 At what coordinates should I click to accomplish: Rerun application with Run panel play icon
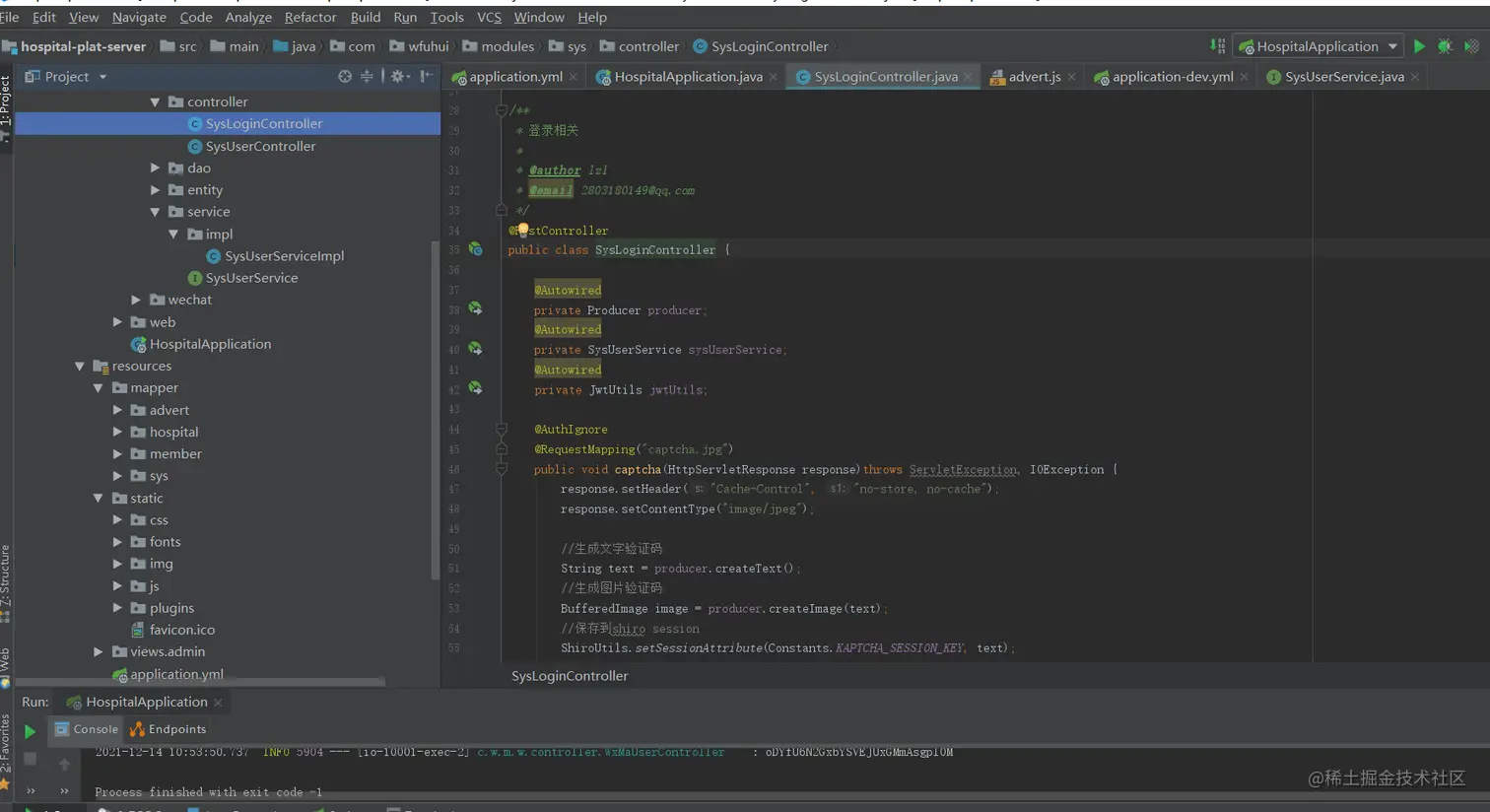click(30, 731)
